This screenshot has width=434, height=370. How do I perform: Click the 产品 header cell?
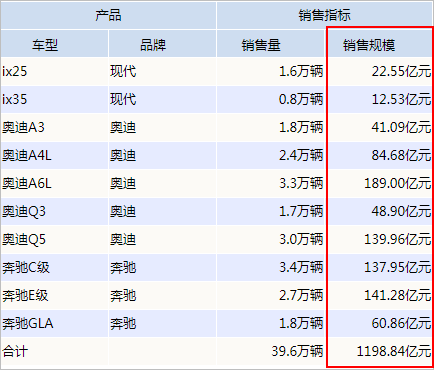108,15
